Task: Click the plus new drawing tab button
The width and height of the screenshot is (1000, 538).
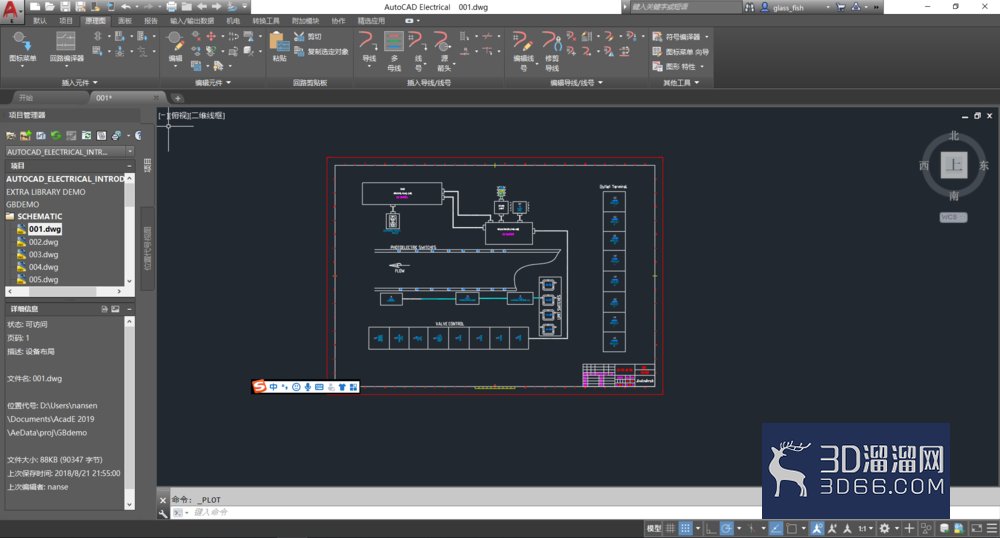Action: (x=178, y=98)
